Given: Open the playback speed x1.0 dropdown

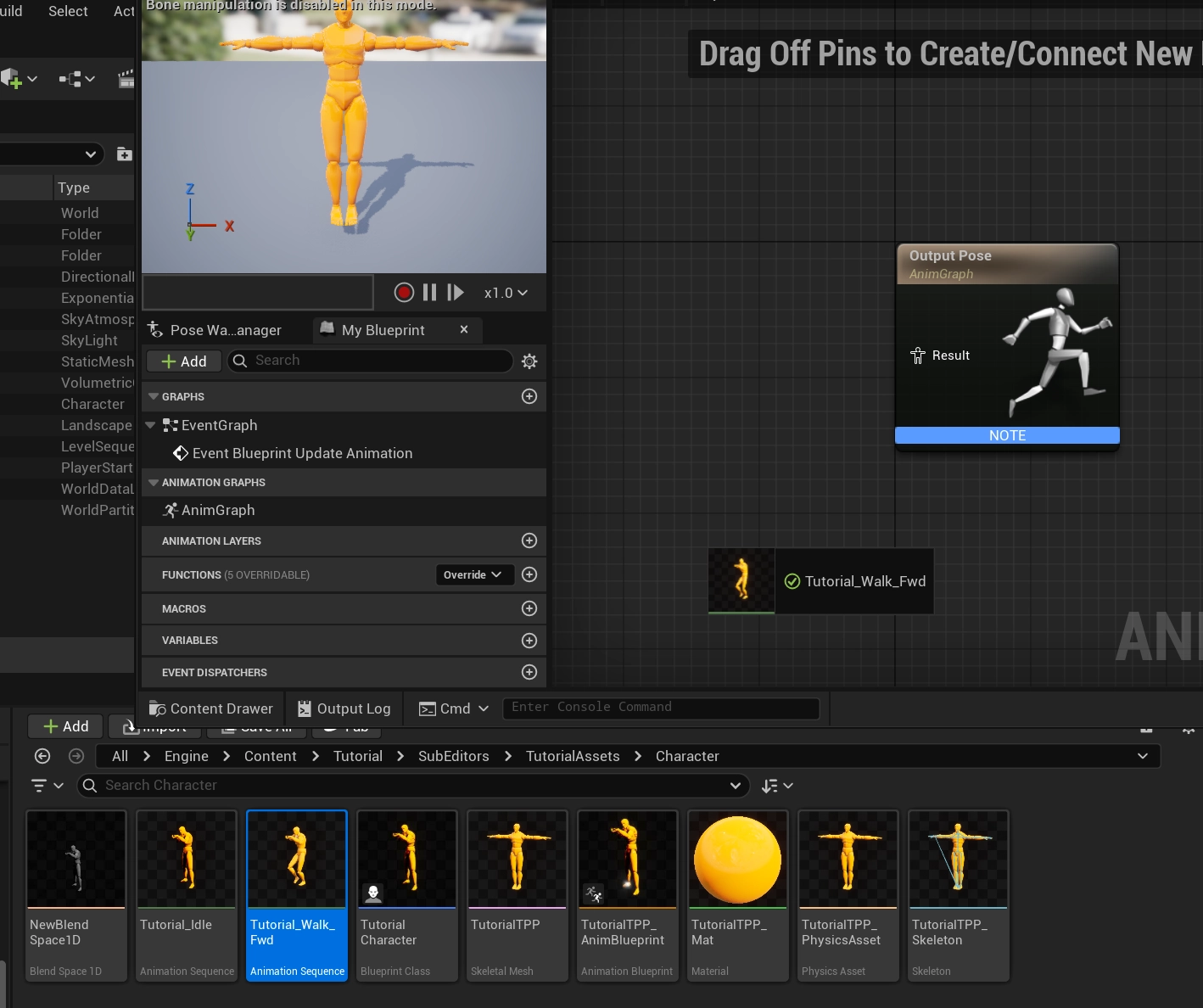Looking at the screenshot, I should [506, 293].
